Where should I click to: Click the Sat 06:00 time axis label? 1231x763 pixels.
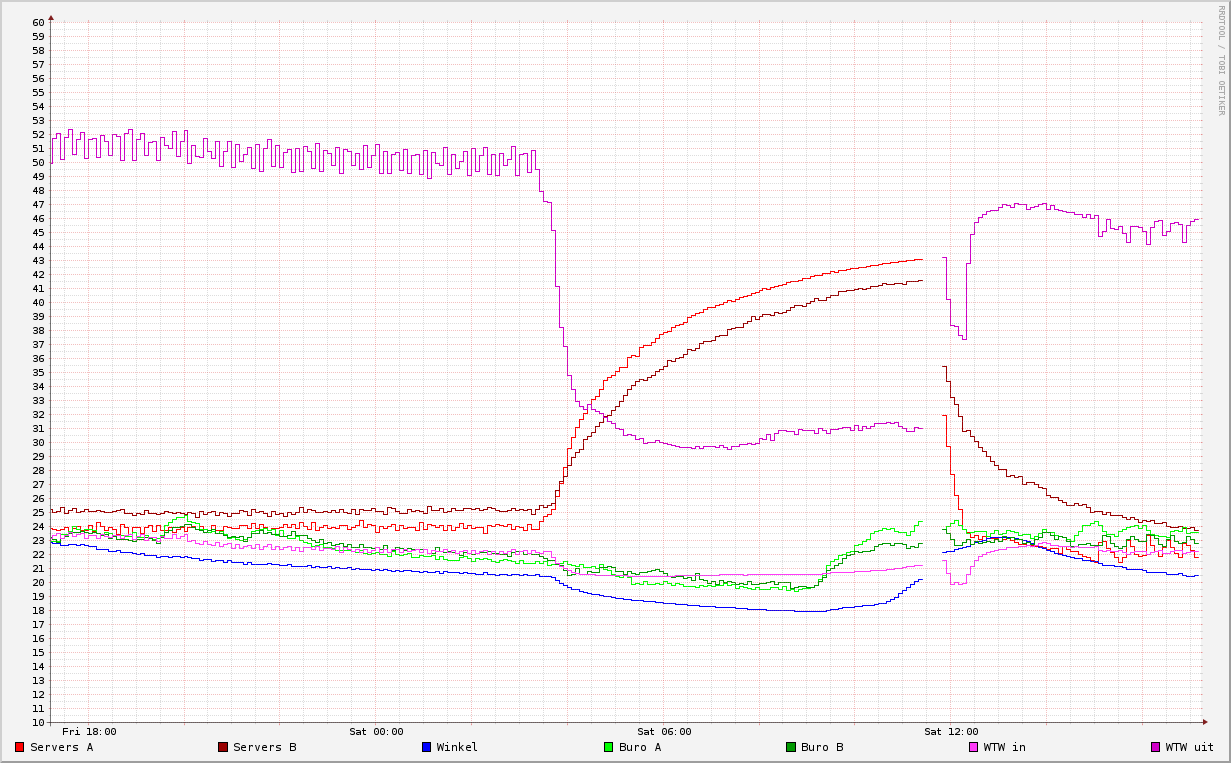pos(664,731)
